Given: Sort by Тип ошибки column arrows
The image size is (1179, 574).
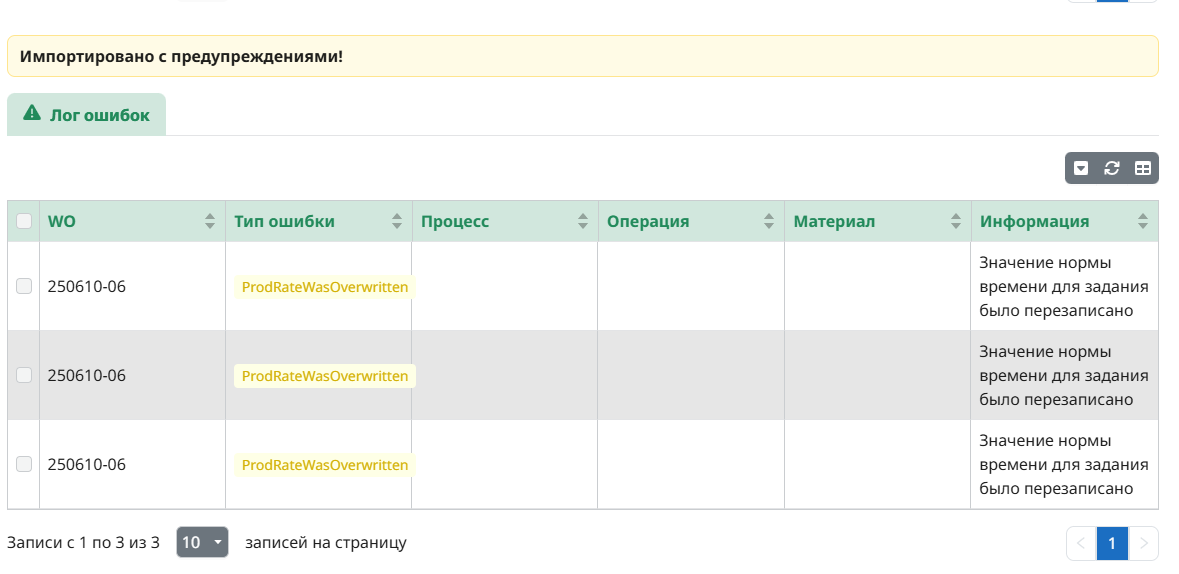Looking at the screenshot, I should pyautogui.click(x=397, y=222).
